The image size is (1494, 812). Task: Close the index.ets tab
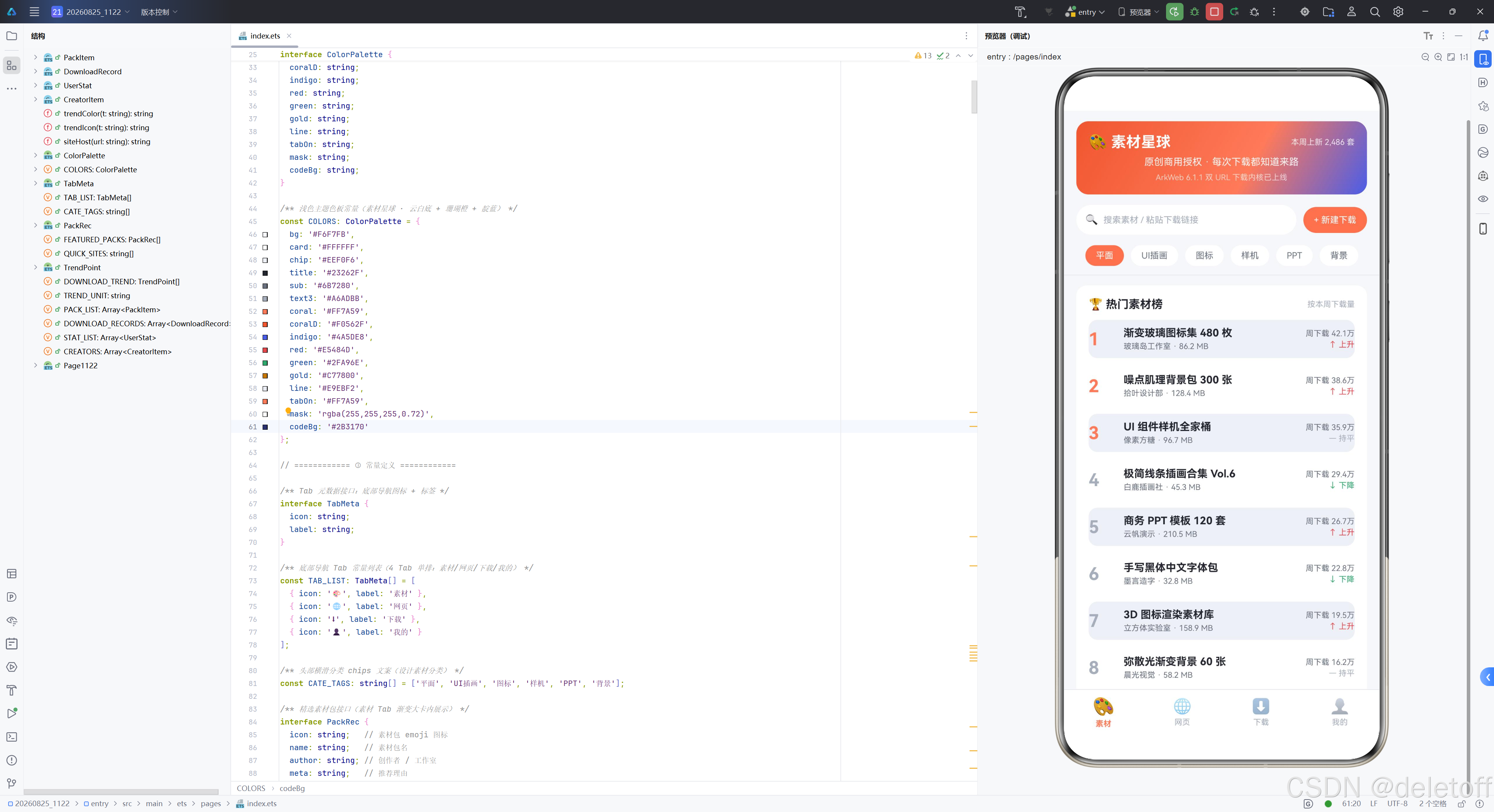289,36
